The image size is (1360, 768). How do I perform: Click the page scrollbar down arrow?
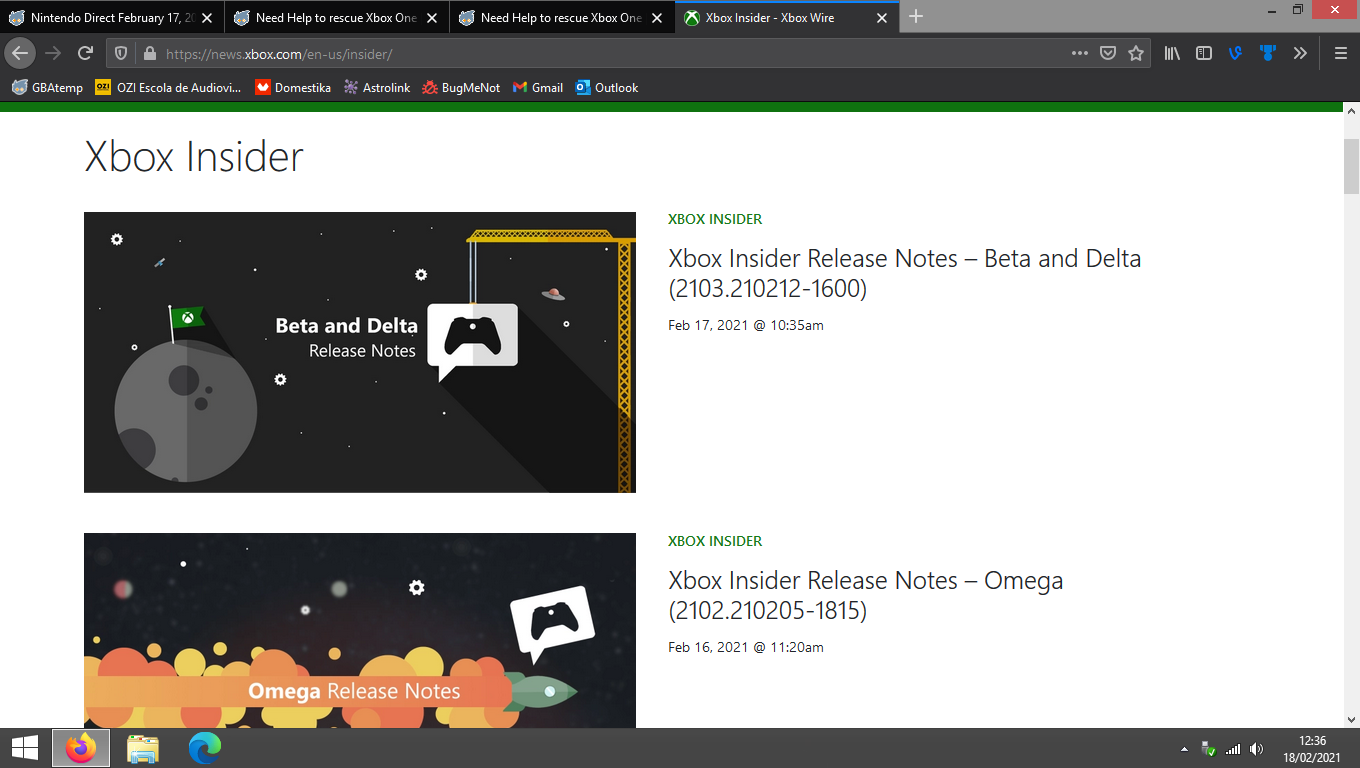(x=1352, y=719)
